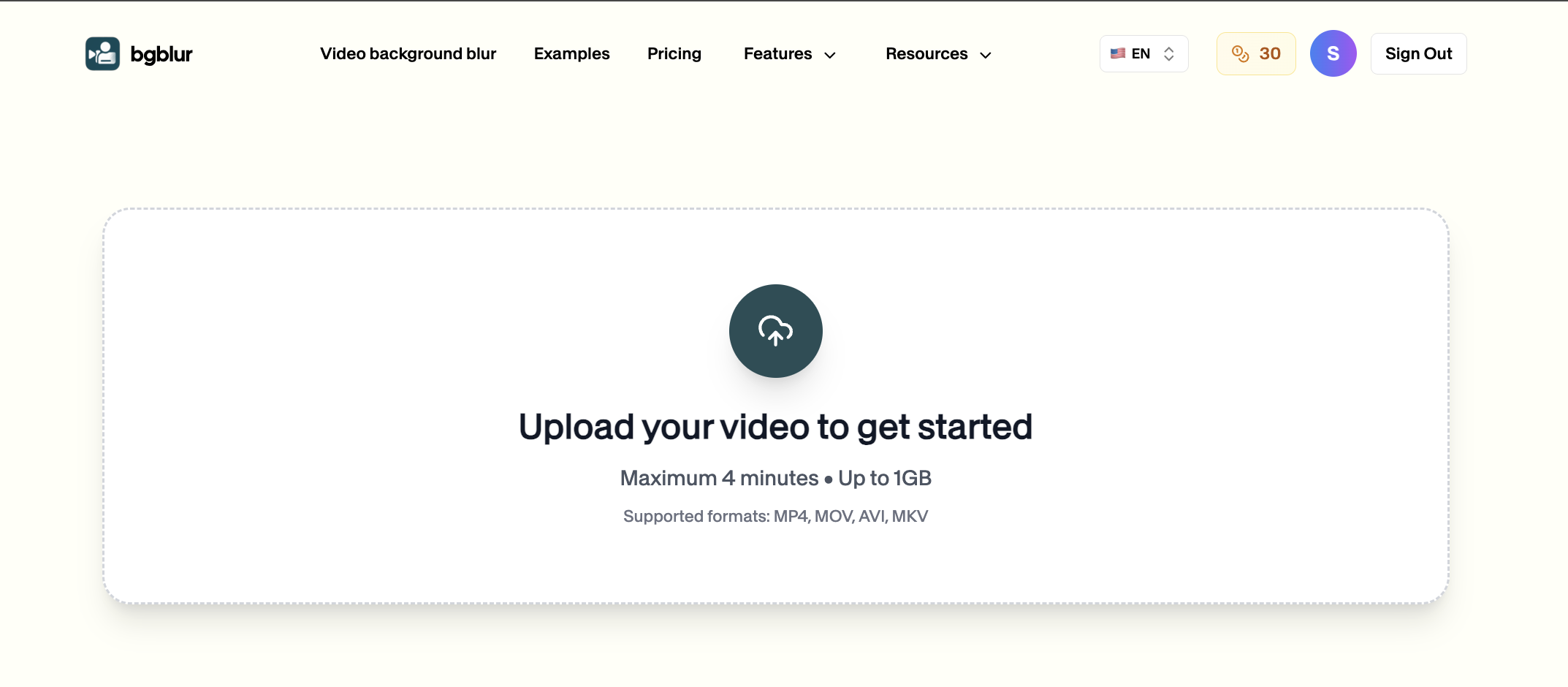The height and width of the screenshot is (687, 1568).
Task: Click the Upload your video heading
Action: click(x=775, y=426)
